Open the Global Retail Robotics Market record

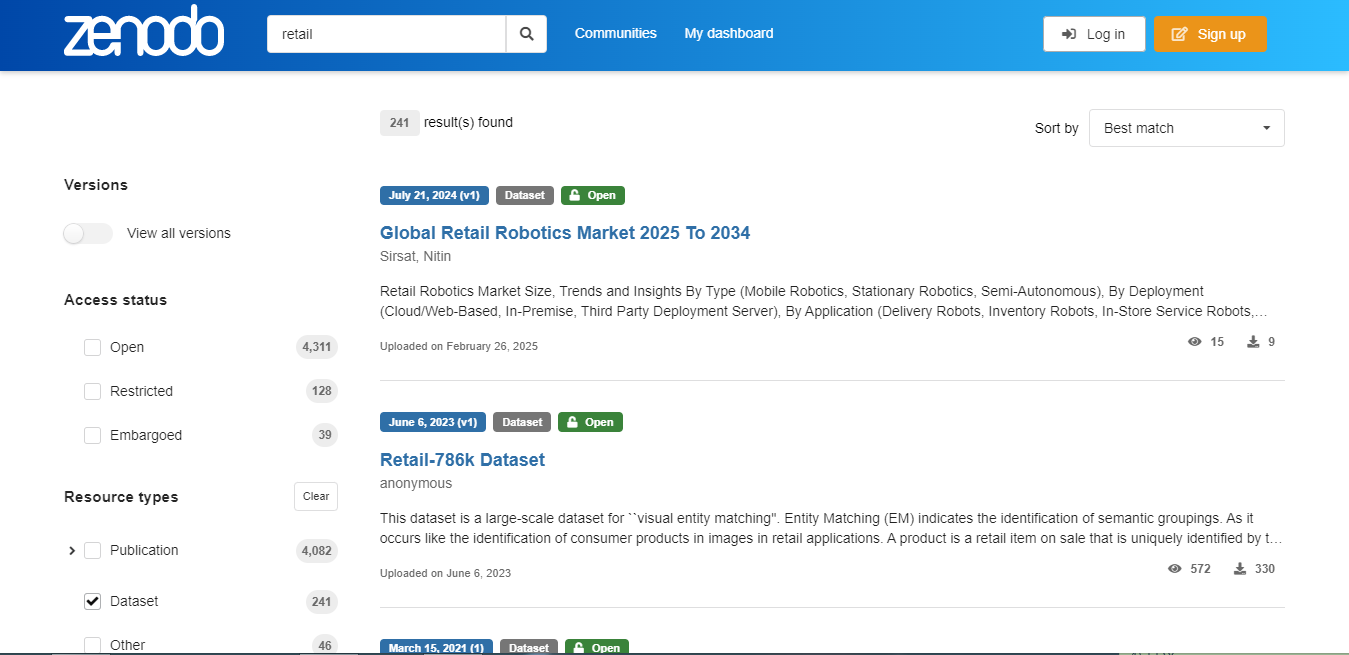click(565, 232)
